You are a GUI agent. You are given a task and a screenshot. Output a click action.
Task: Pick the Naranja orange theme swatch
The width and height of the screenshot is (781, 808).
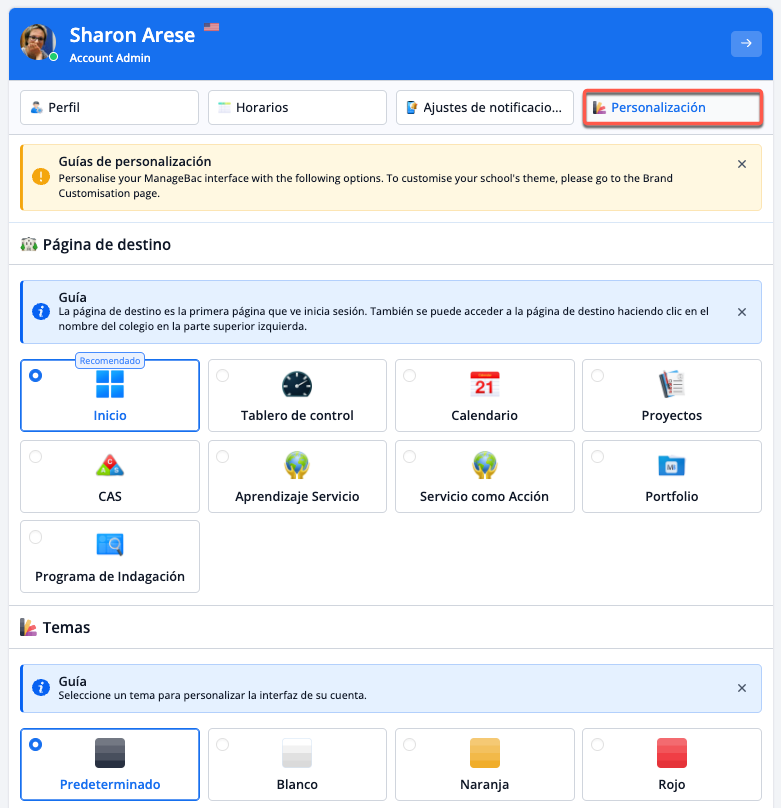click(484, 752)
